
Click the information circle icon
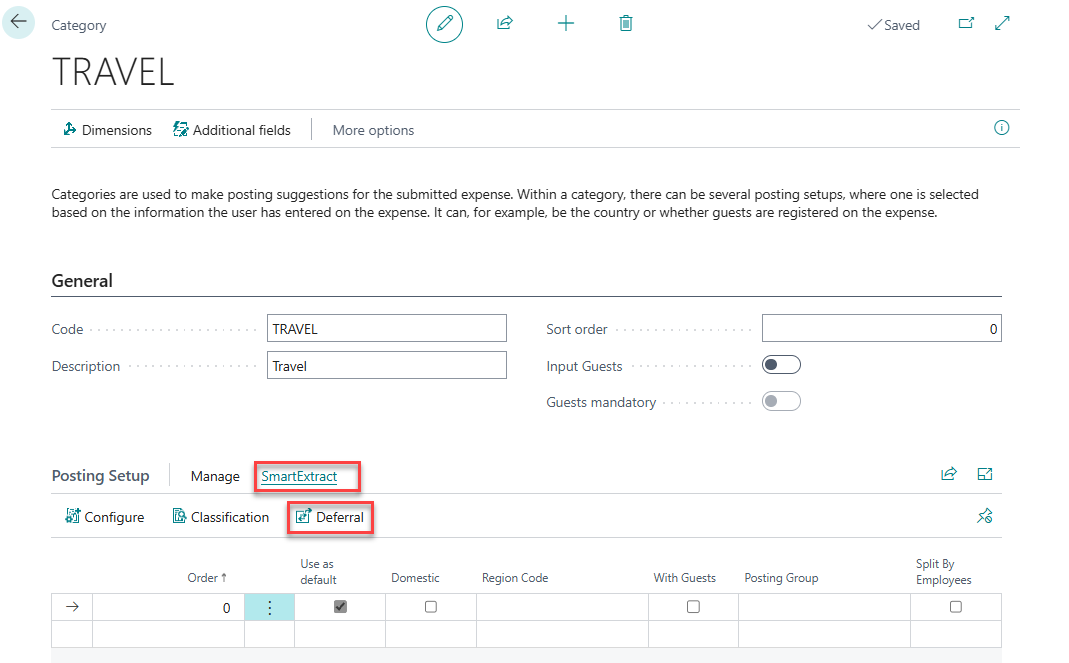tap(1001, 128)
